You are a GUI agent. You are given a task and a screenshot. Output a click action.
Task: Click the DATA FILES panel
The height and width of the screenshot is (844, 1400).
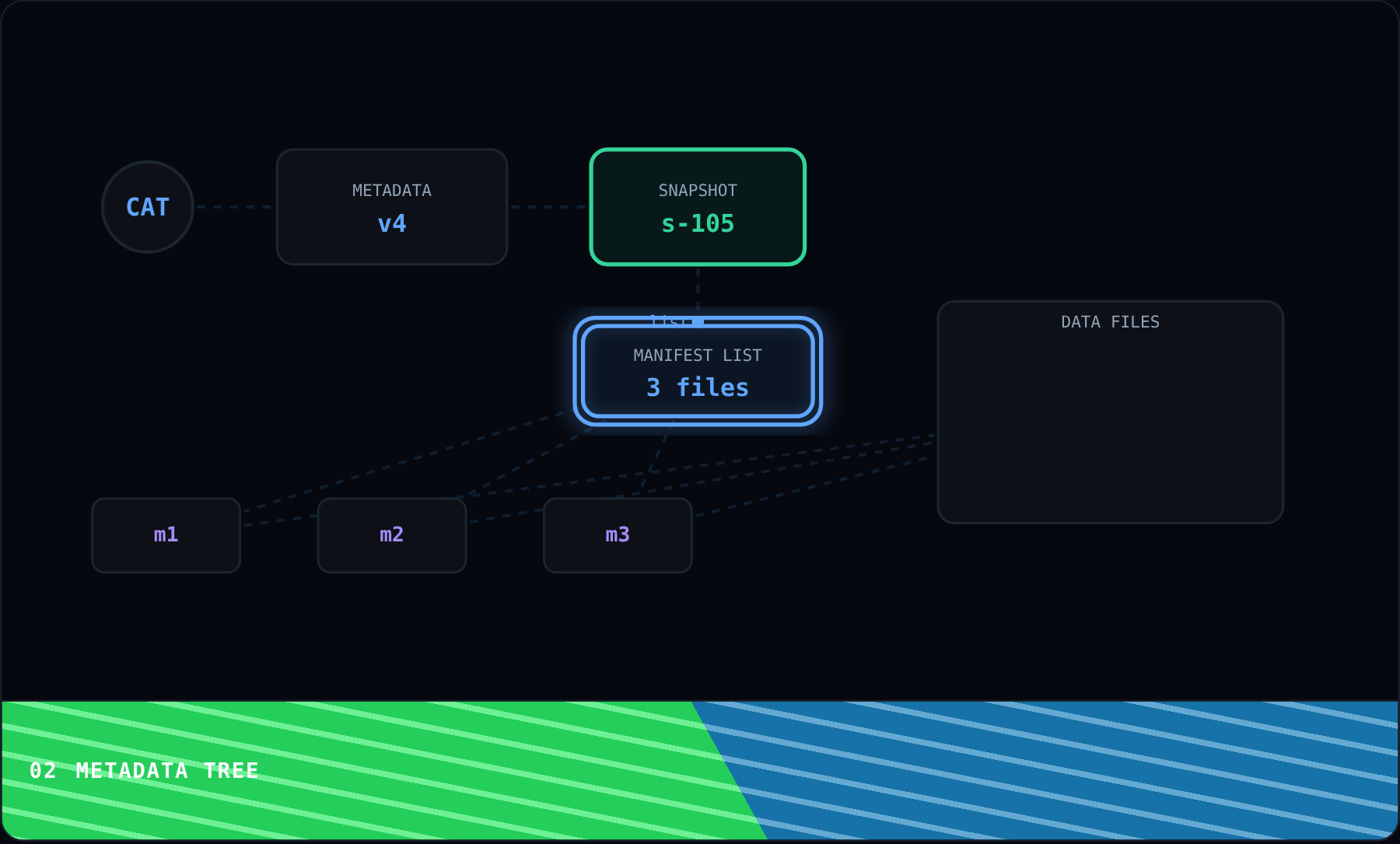1110,412
